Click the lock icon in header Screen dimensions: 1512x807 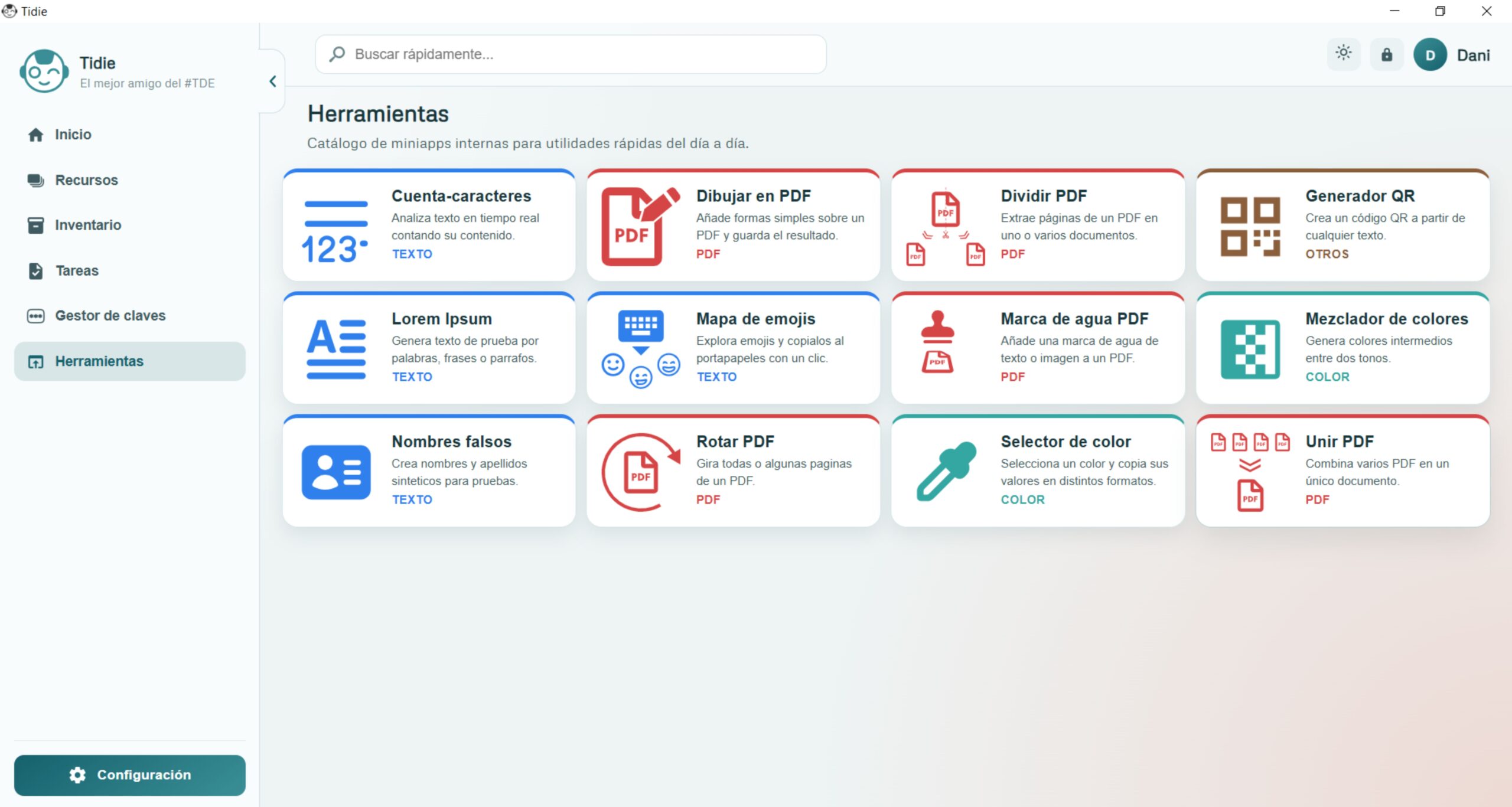pyautogui.click(x=1386, y=55)
